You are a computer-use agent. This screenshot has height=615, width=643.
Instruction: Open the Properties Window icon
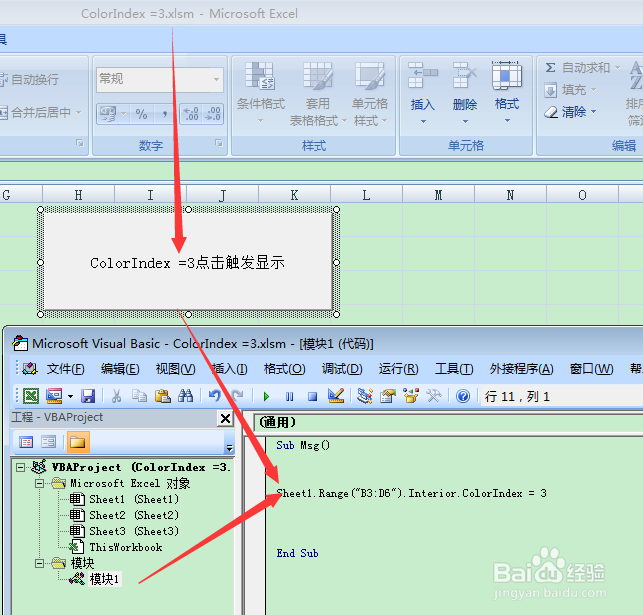388,396
